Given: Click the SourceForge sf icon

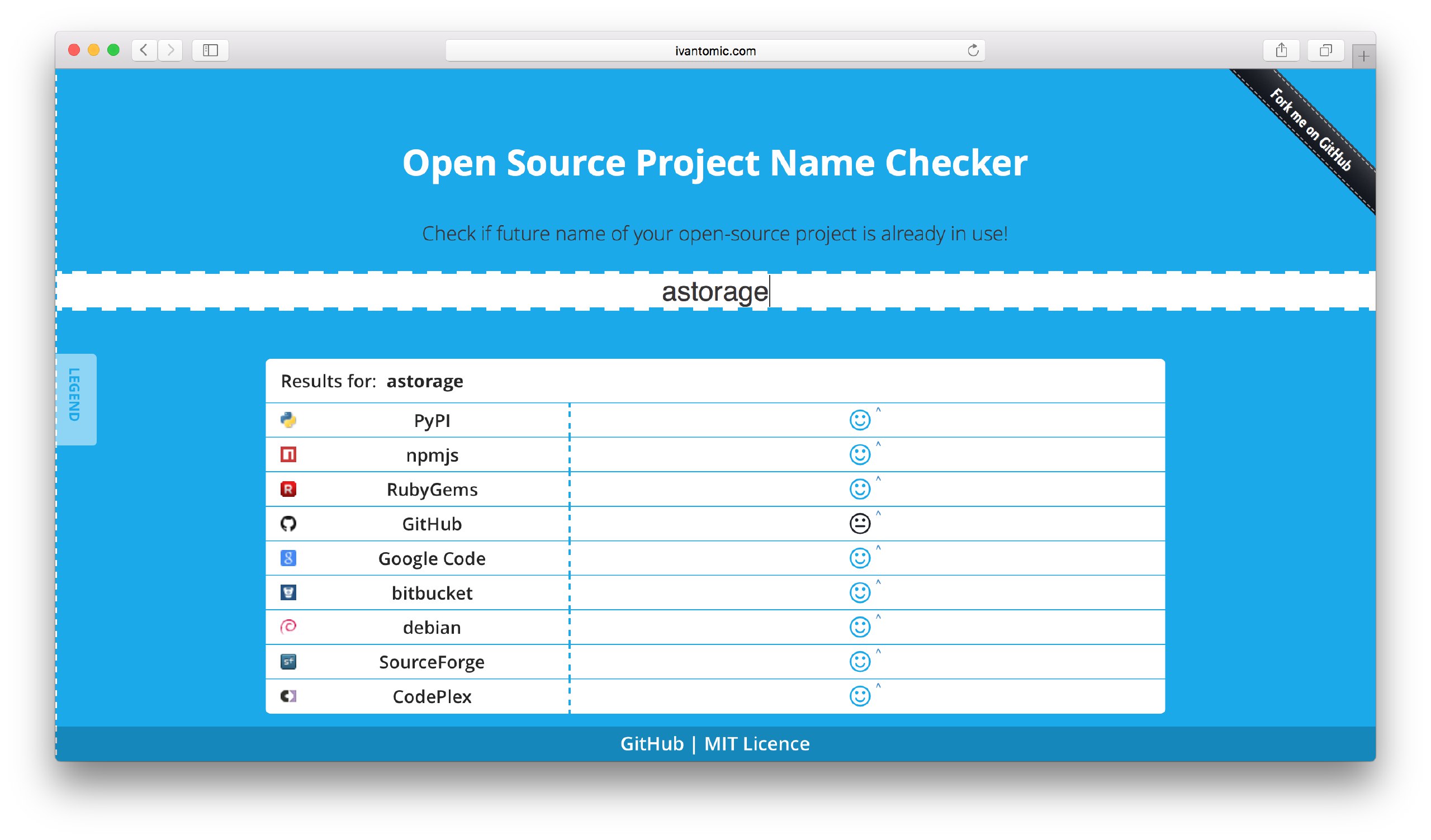Looking at the screenshot, I should [288, 662].
